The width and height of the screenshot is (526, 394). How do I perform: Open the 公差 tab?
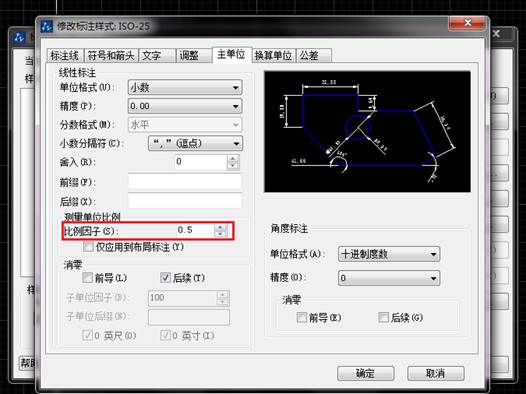tap(314, 55)
